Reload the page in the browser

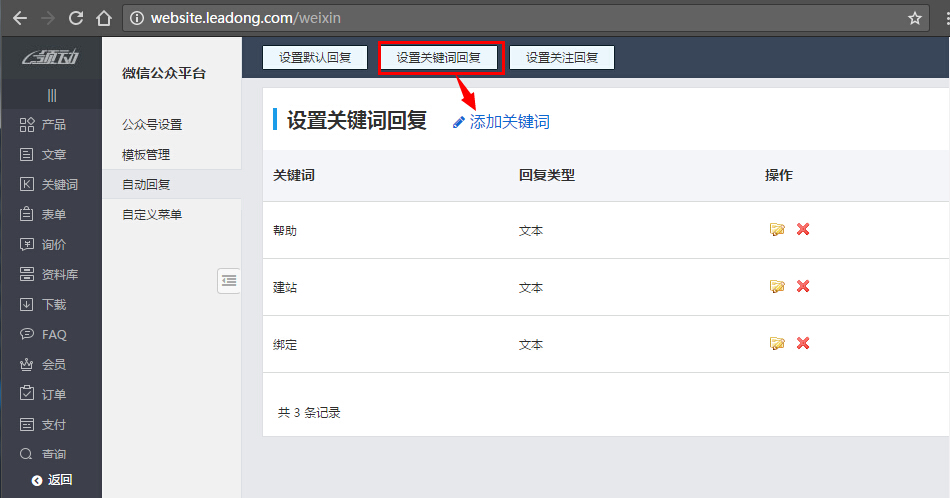76,18
